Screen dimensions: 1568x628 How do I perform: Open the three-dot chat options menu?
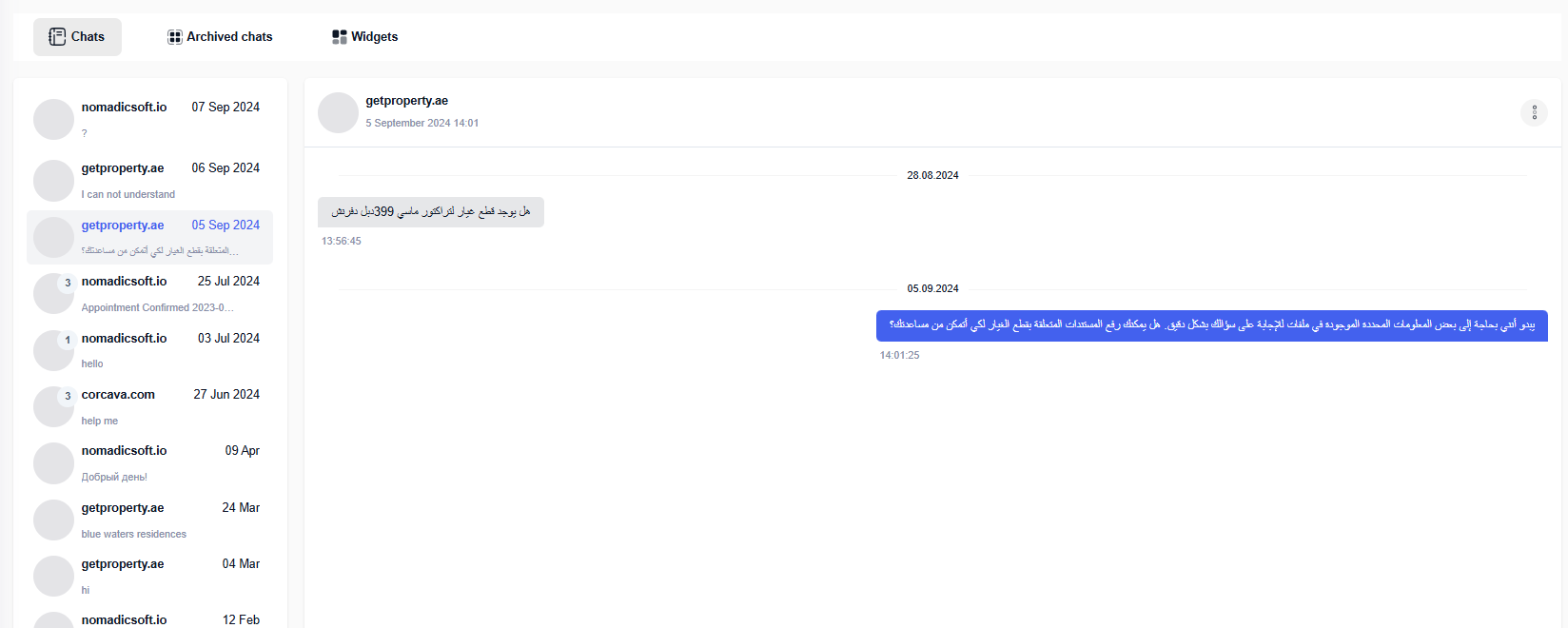tap(1534, 112)
